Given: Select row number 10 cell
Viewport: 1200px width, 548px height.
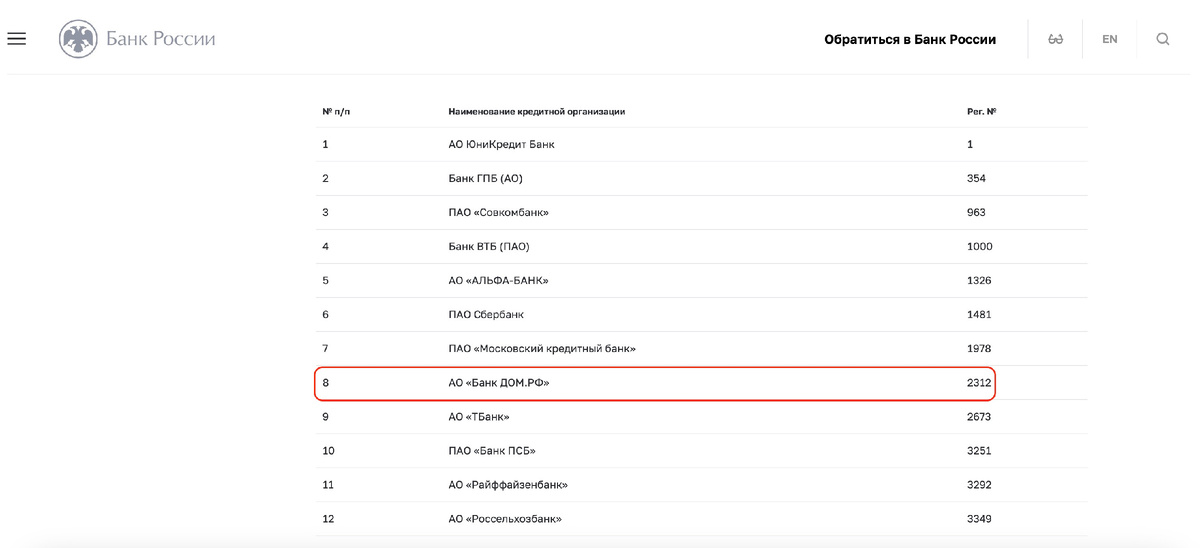Looking at the screenshot, I should (x=328, y=451).
